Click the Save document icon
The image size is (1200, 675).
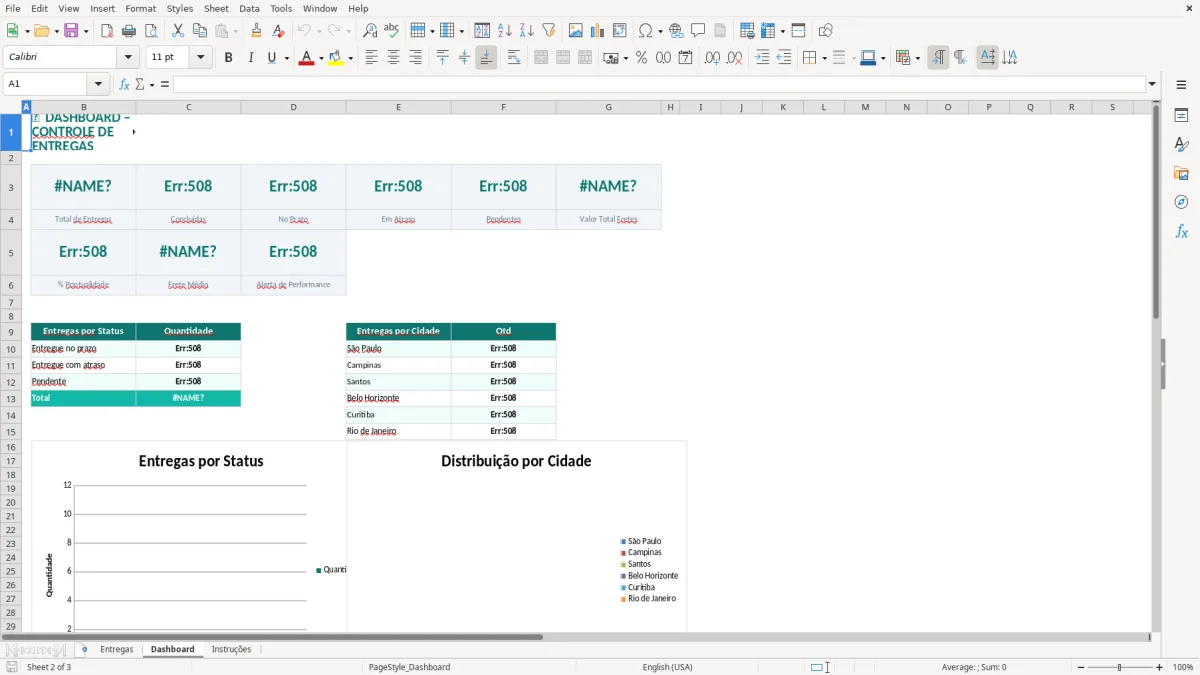(71, 31)
